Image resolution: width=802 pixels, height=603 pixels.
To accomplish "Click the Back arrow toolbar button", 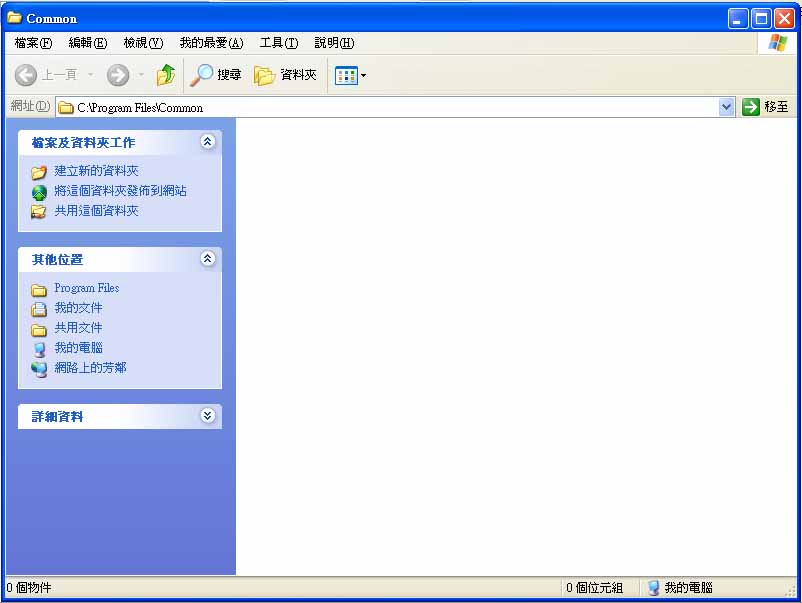I will coord(26,75).
